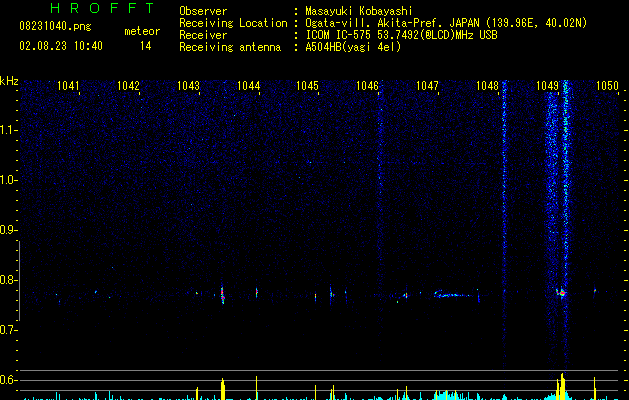Click the tallest yellow power bar near 1049
Image resolution: width=629 pixels, height=400 pixels.
pyautogui.click(x=562, y=386)
